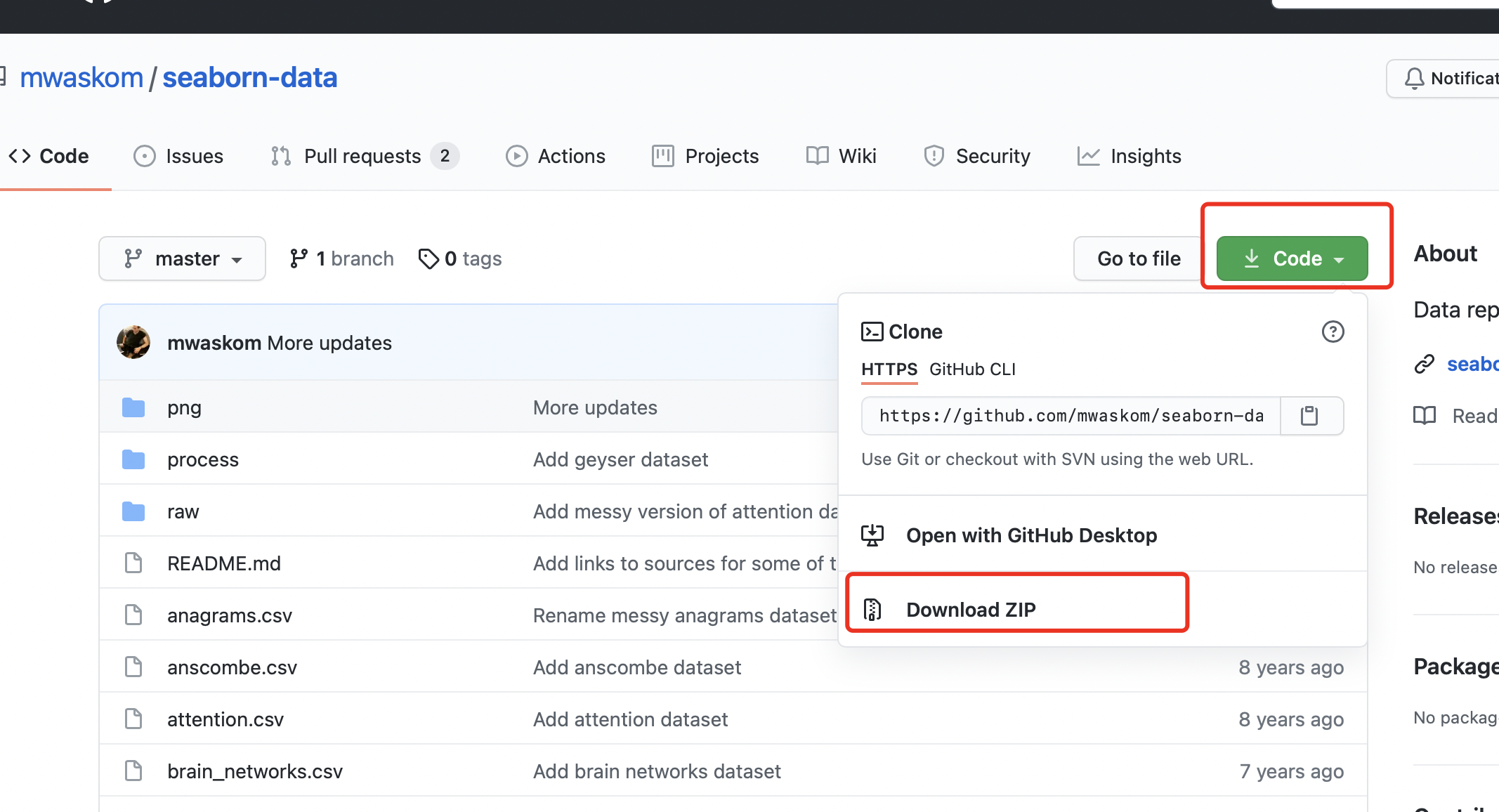Click the raw folder icon
The image size is (1499, 812).
(133, 511)
